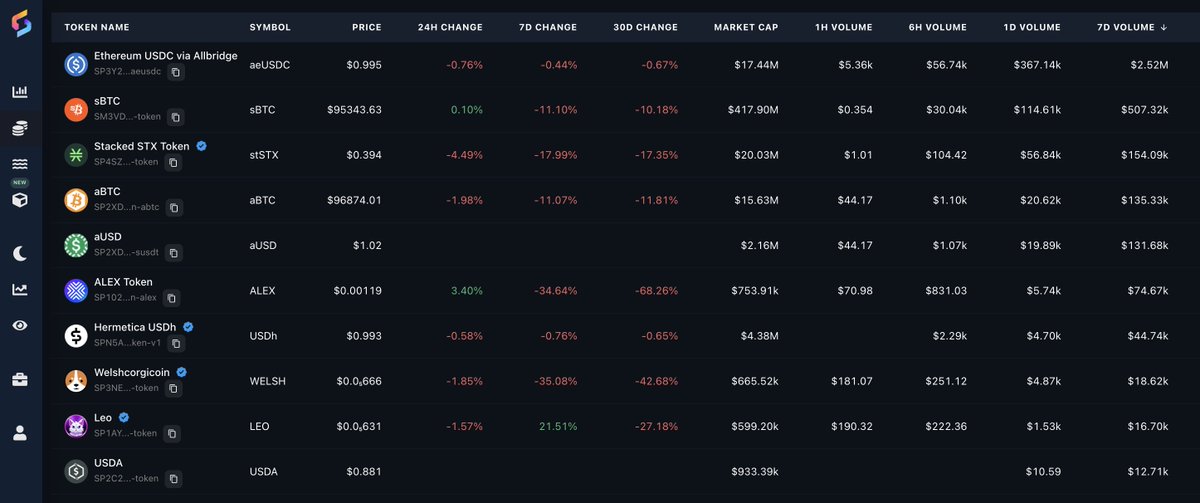Open the waves pools sidebar icon
This screenshot has height=503, width=1200.
tap(20, 164)
